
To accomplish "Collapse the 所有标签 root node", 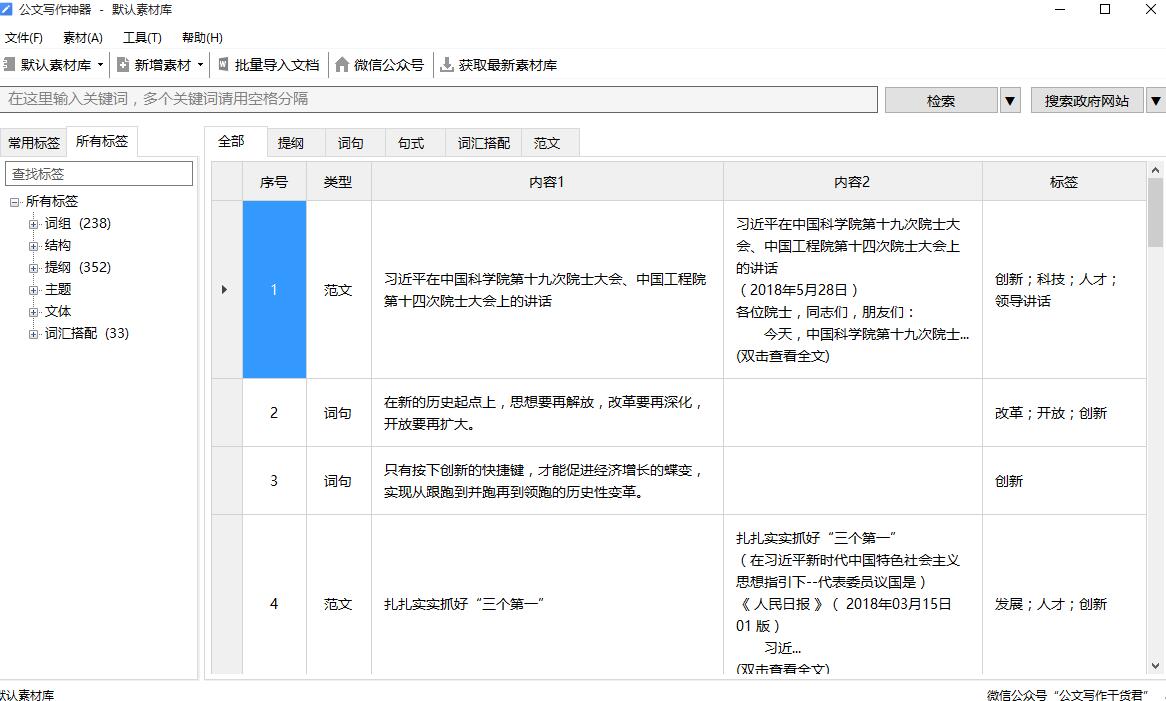I will coord(15,202).
